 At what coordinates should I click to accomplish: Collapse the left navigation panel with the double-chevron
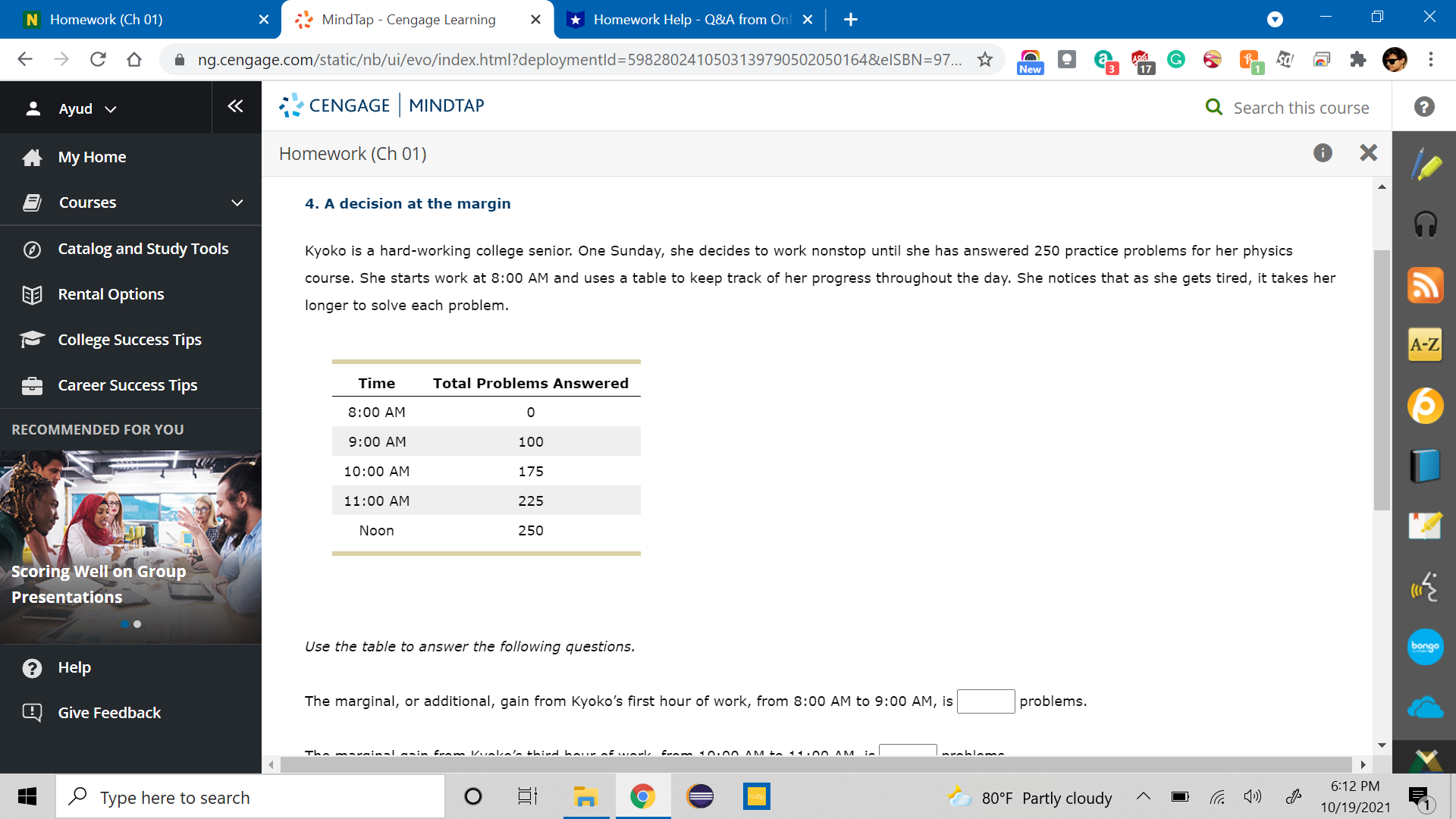tap(235, 107)
